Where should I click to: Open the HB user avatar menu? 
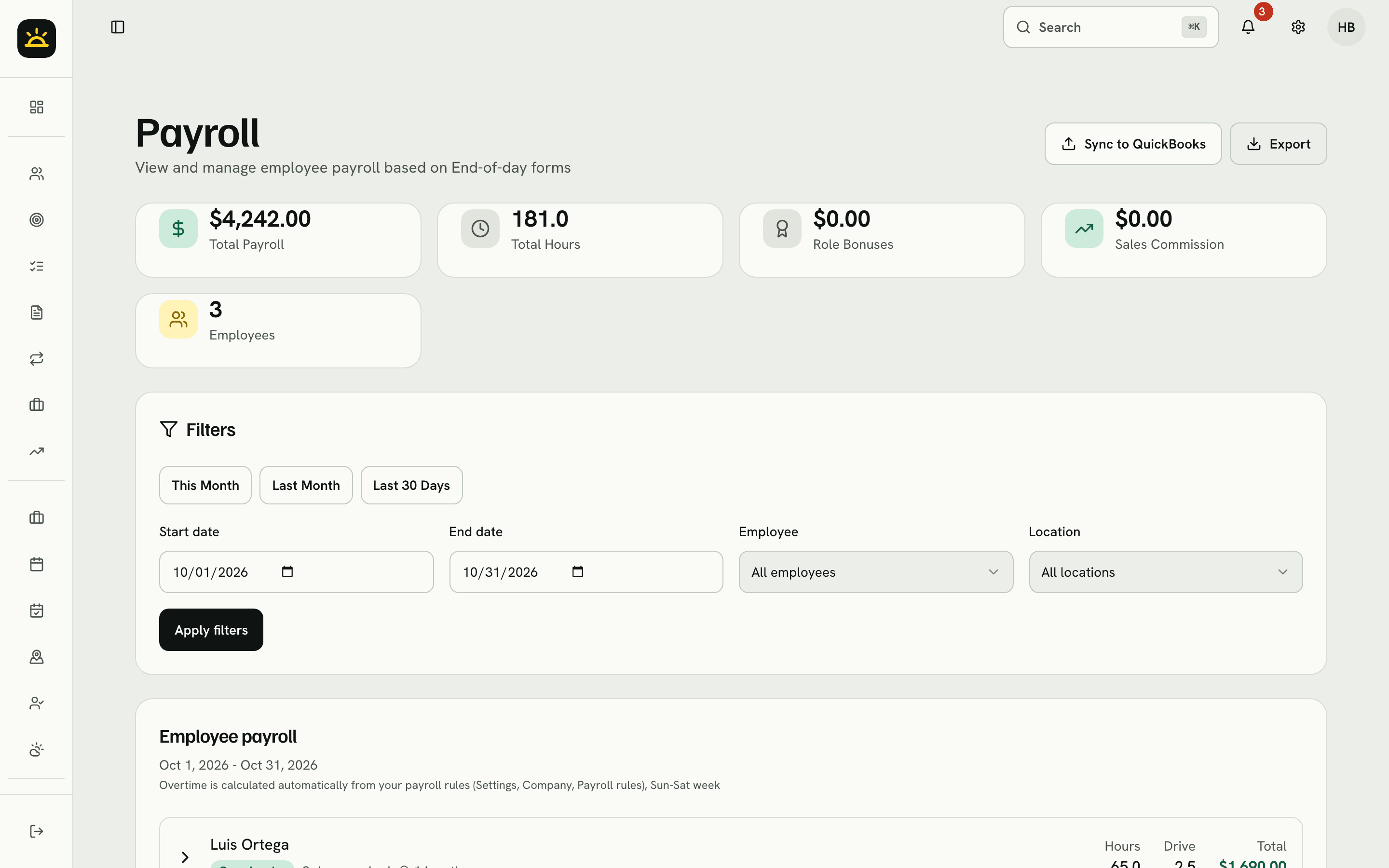[1346, 27]
